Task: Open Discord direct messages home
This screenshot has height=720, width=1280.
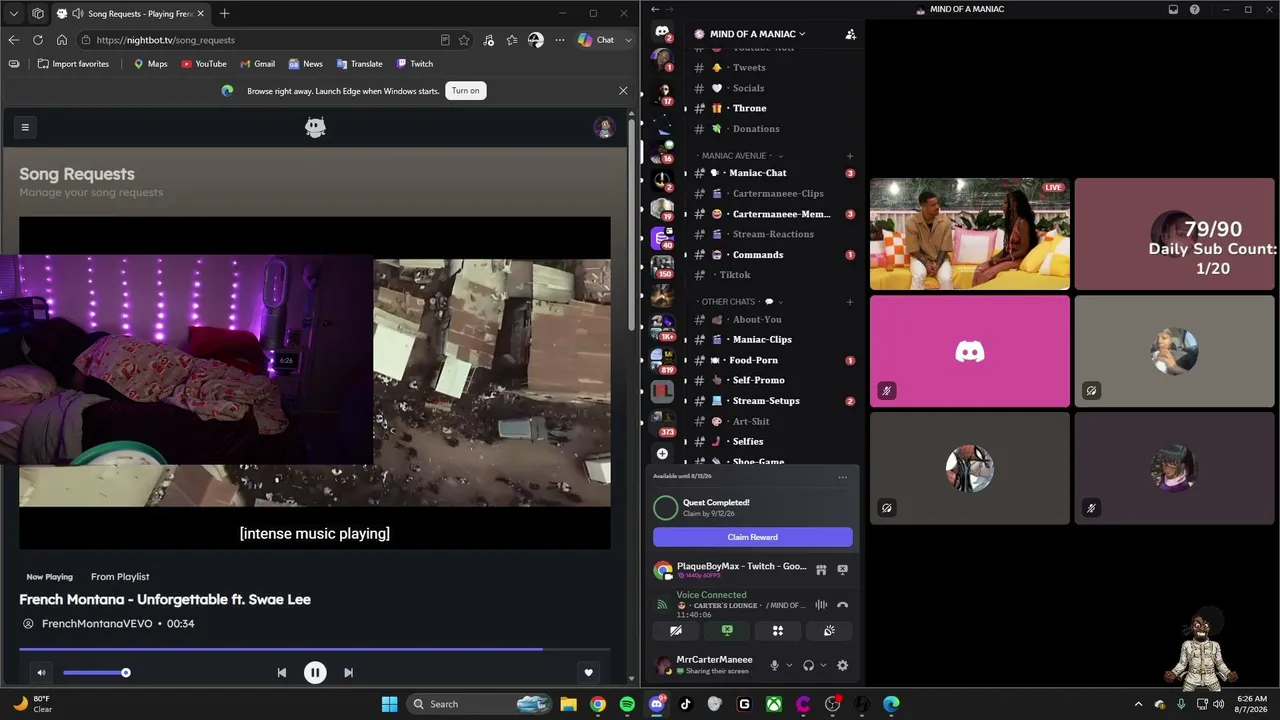Action: pyautogui.click(x=662, y=32)
